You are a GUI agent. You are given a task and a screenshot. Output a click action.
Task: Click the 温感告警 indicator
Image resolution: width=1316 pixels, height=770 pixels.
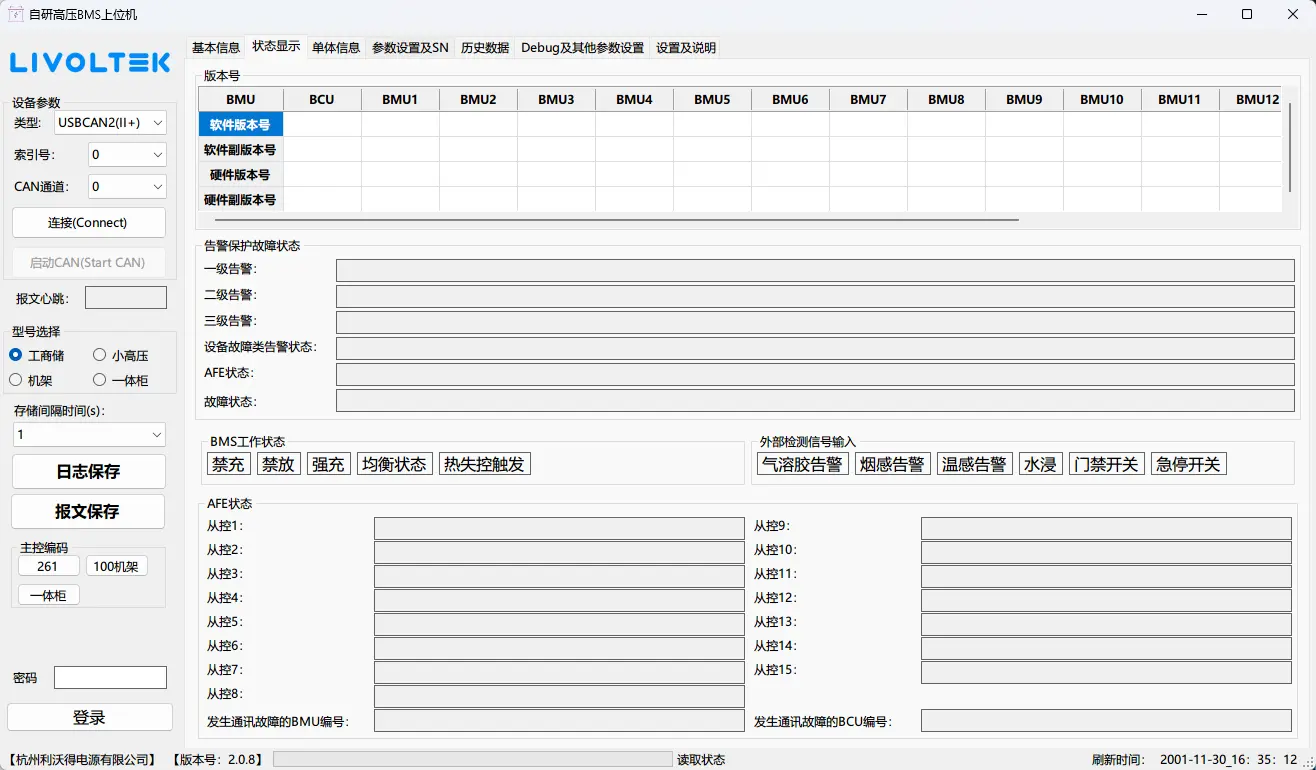point(974,464)
